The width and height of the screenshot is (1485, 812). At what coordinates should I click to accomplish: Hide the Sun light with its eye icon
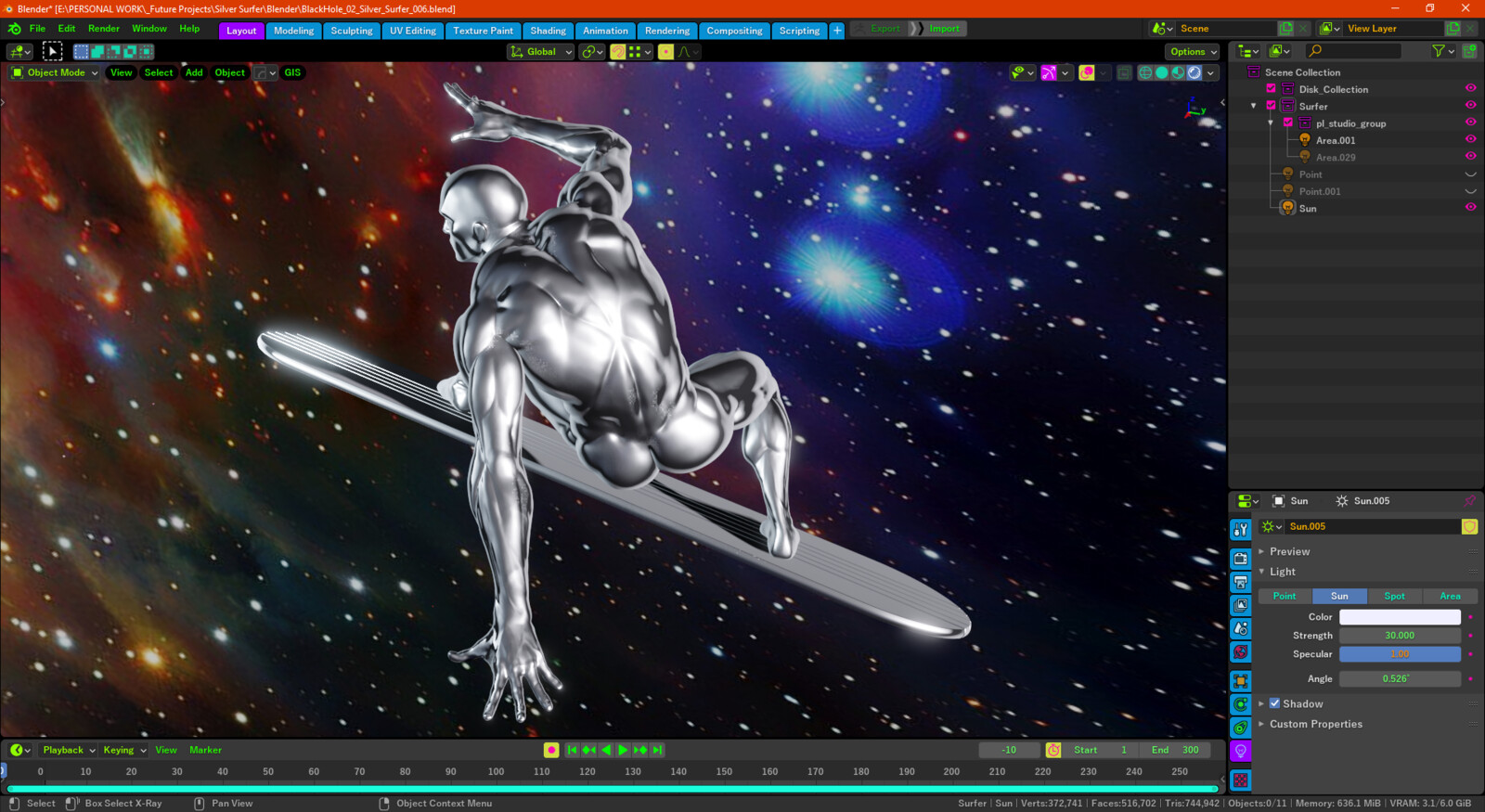(x=1470, y=208)
